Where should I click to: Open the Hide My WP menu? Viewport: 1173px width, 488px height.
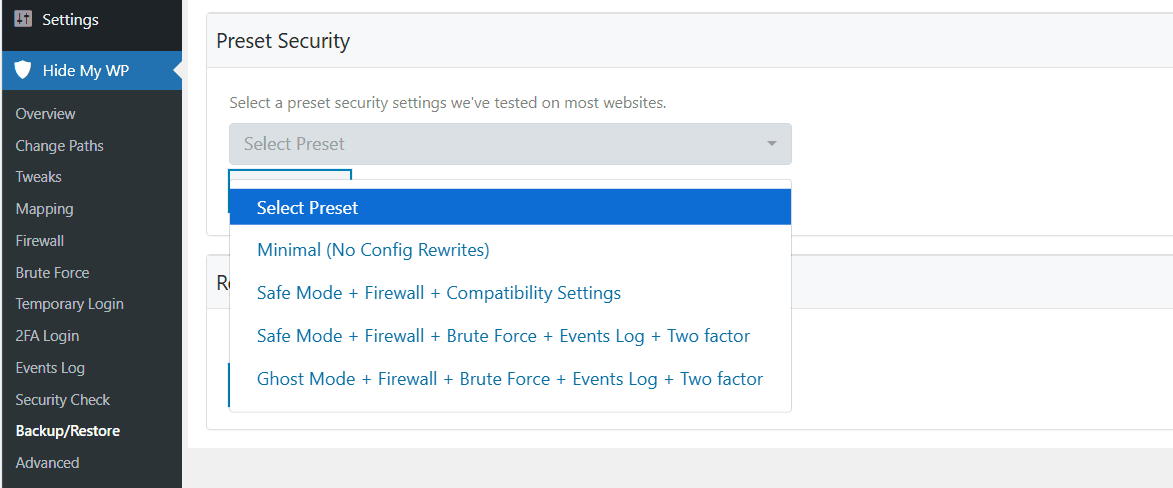click(x=91, y=70)
